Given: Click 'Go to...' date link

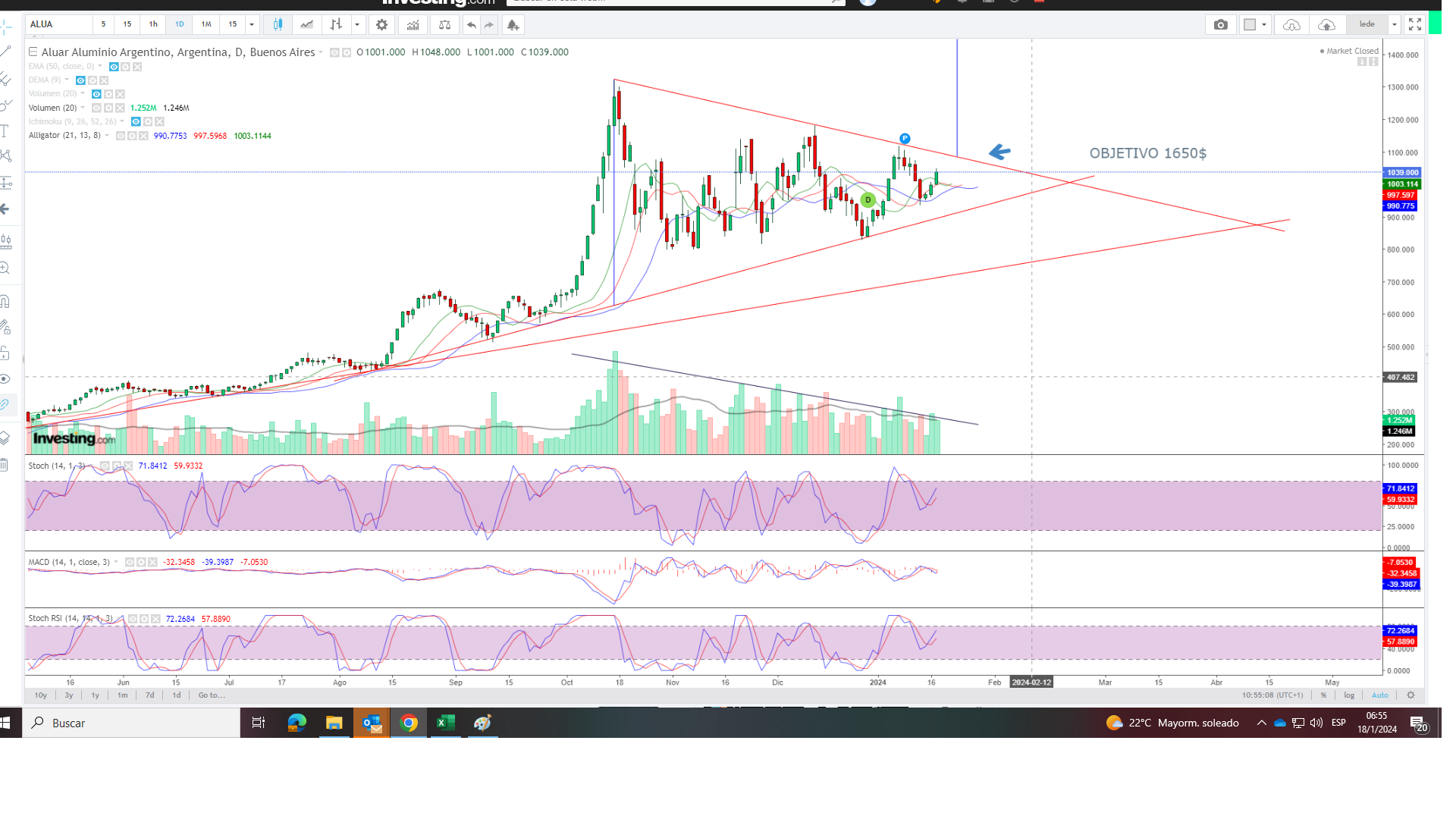Looking at the screenshot, I should (212, 695).
